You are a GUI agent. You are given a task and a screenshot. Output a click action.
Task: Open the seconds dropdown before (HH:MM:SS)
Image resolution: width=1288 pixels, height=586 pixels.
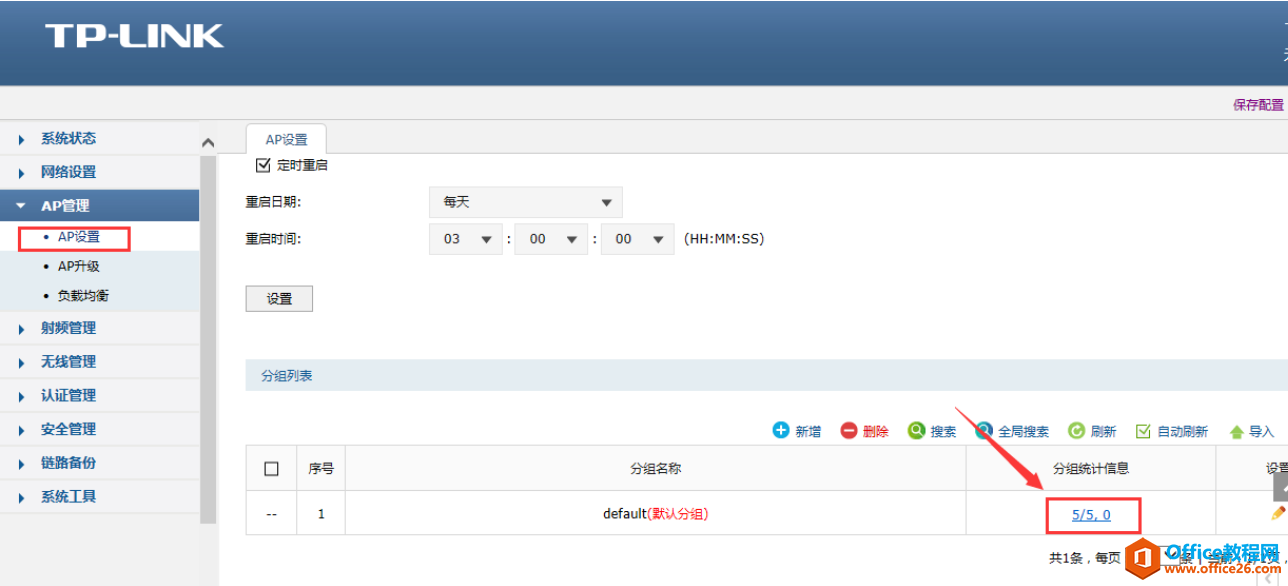[x=638, y=239]
